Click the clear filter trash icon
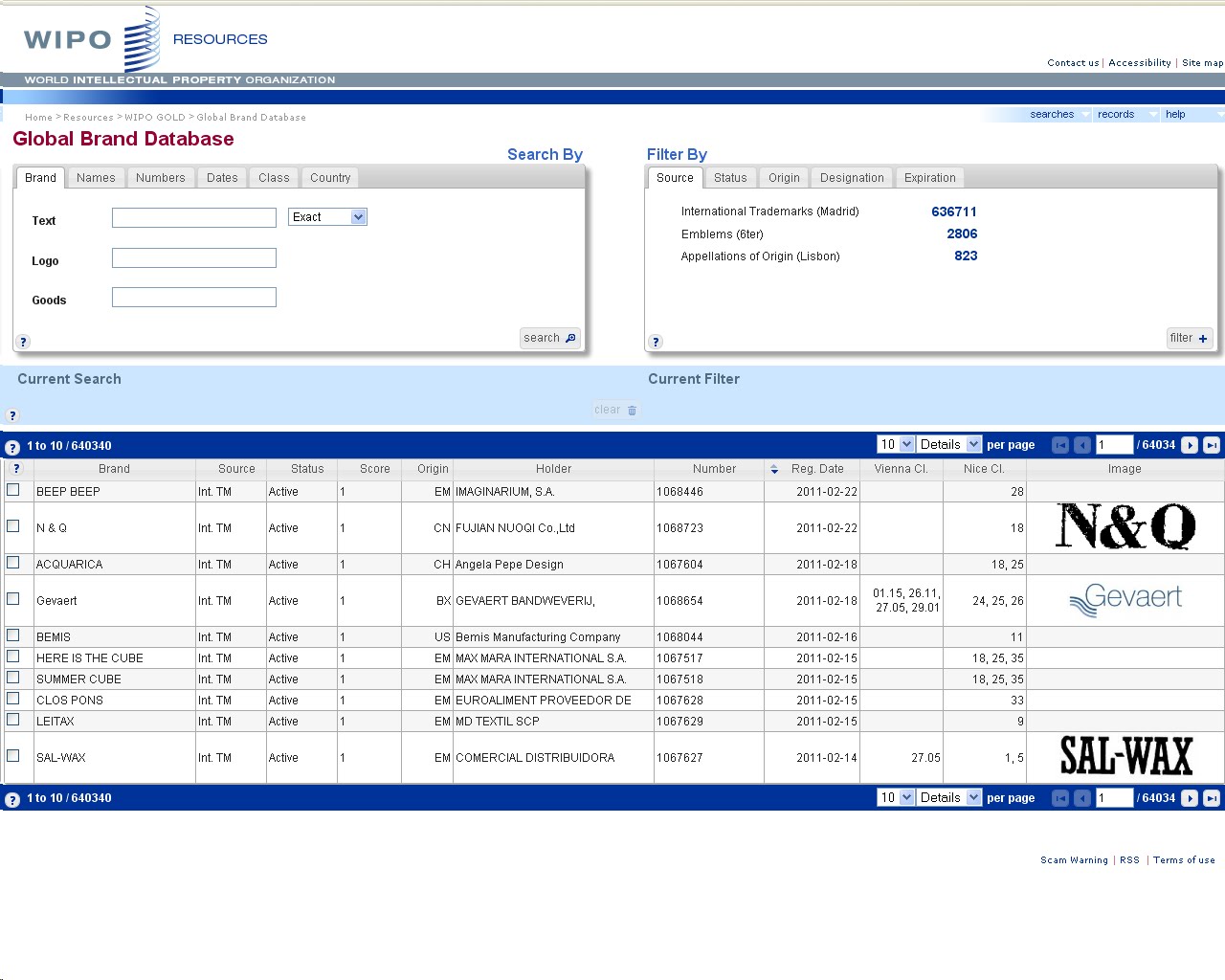 [631, 410]
